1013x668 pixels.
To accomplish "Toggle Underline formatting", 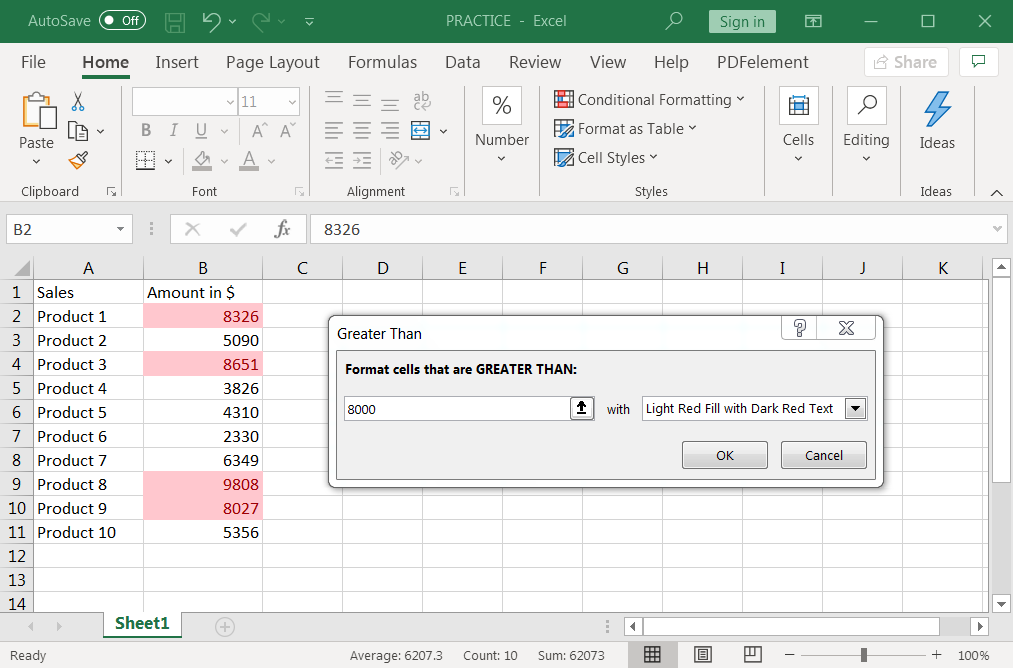I will tap(202, 130).
